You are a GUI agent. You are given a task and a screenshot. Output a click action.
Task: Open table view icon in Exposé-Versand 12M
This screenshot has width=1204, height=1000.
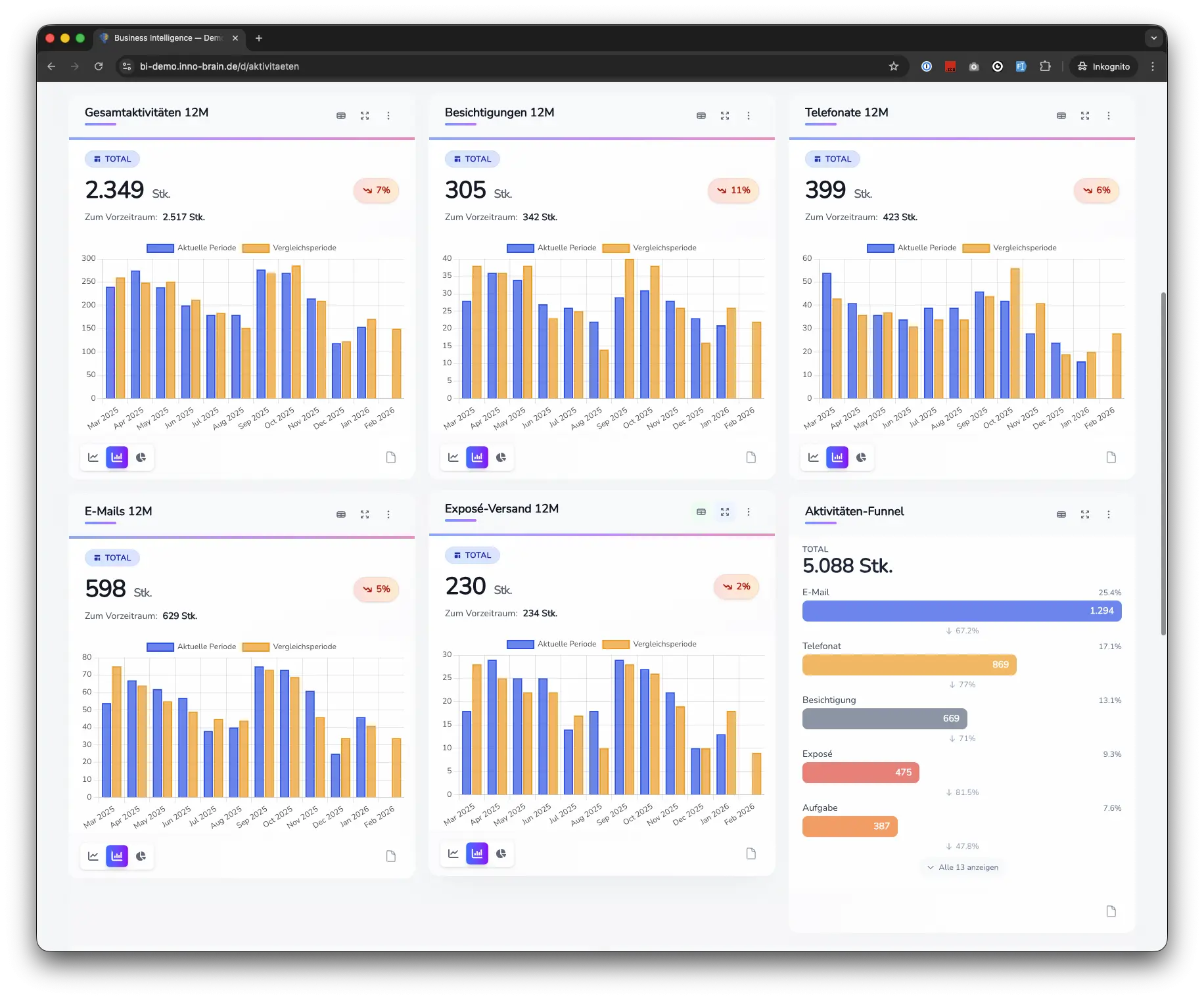coord(701,512)
